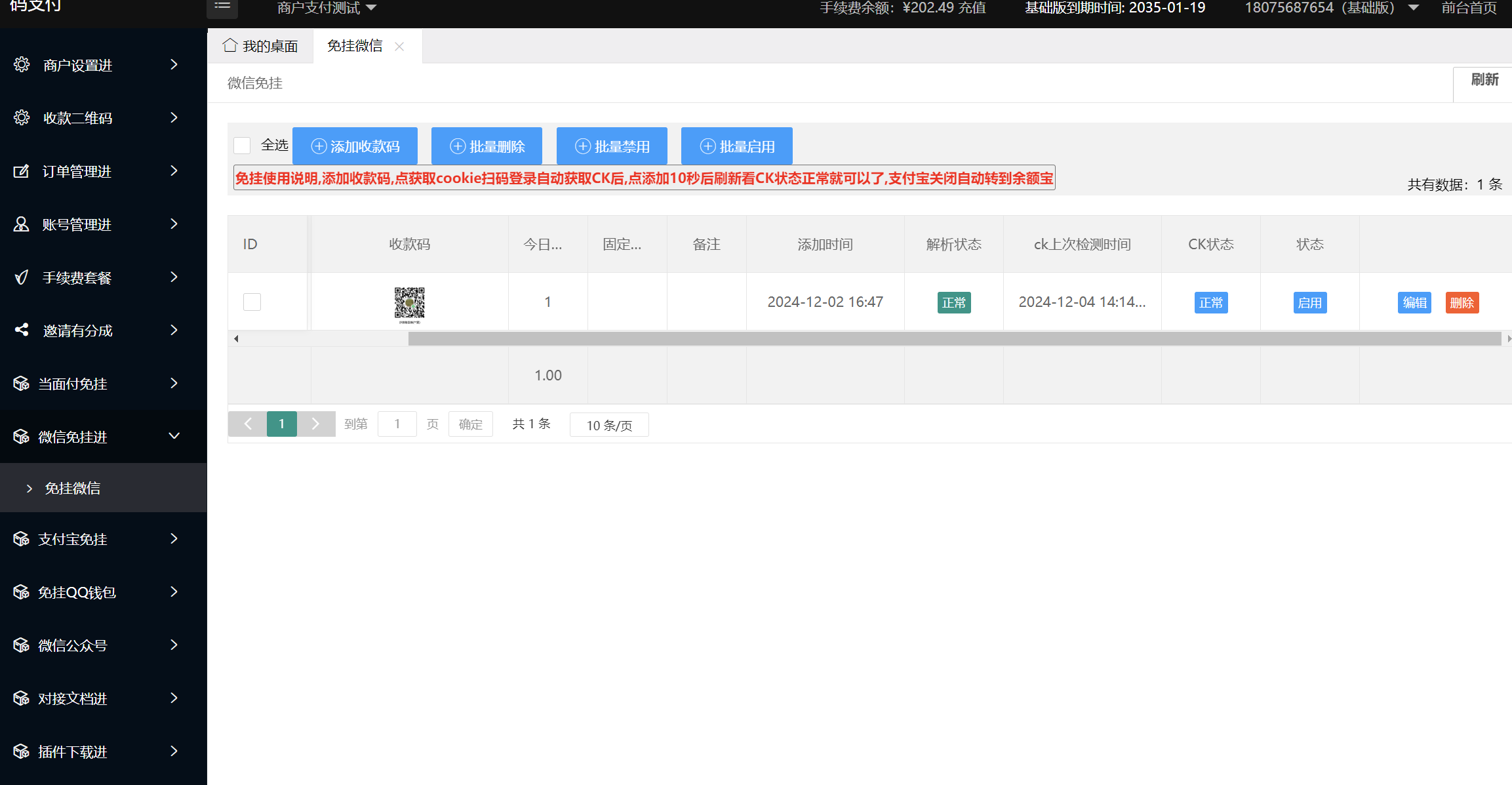Select 免挂微信 submenu item in sidebar
The width and height of the screenshot is (1512, 785).
coord(72,488)
